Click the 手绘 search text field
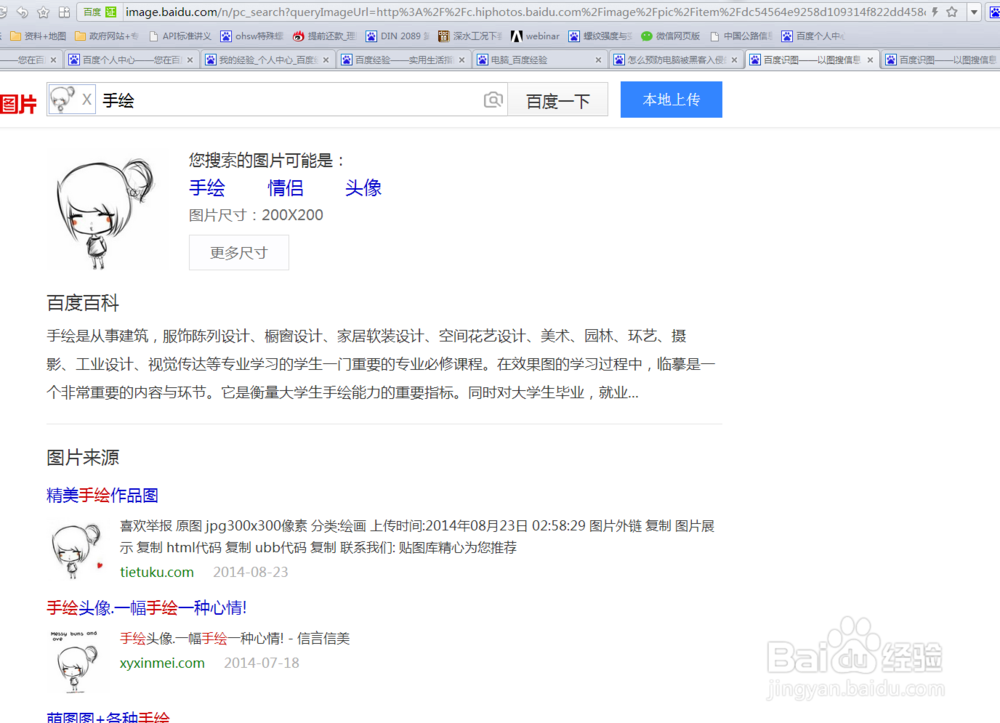The image size is (1000, 723). click(x=290, y=100)
